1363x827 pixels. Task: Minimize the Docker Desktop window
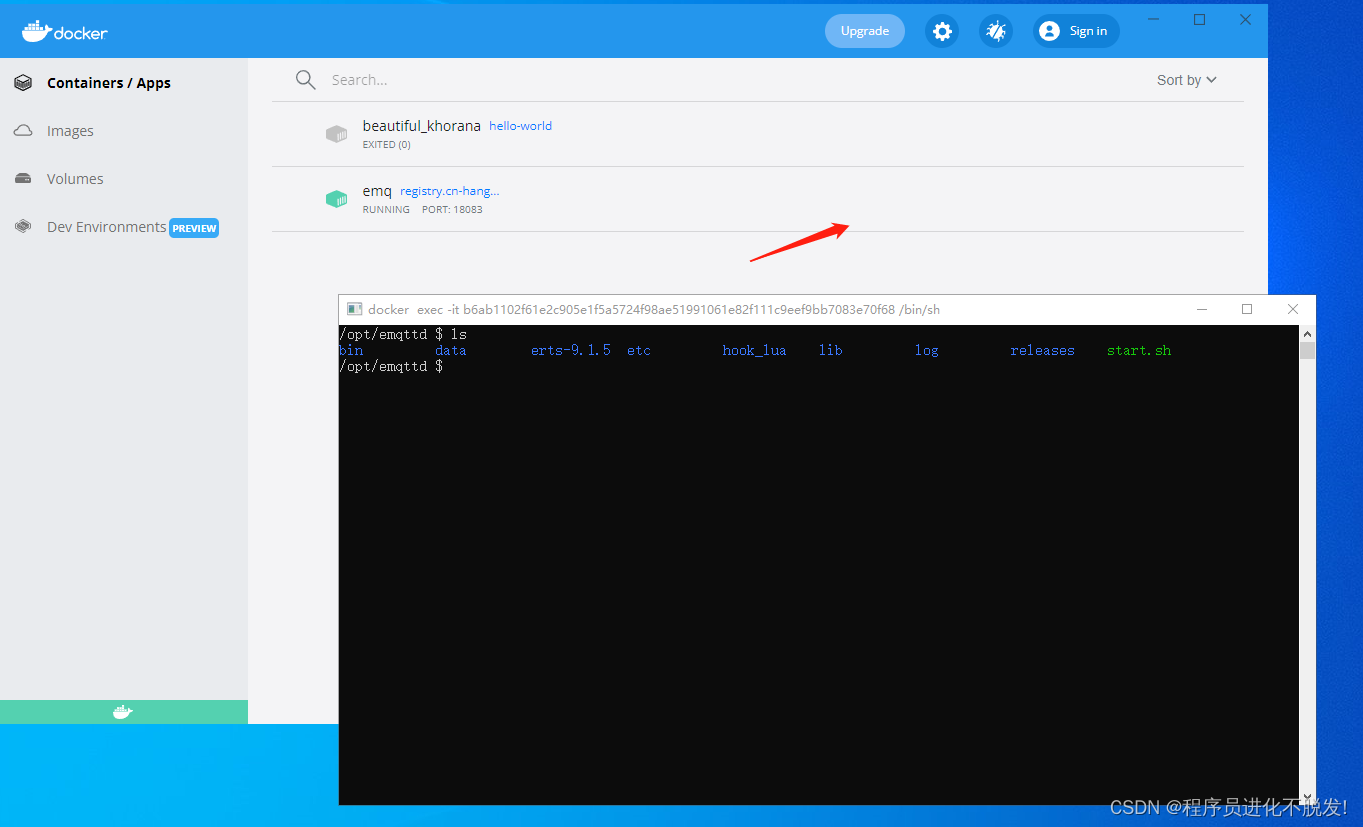(1153, 20)
